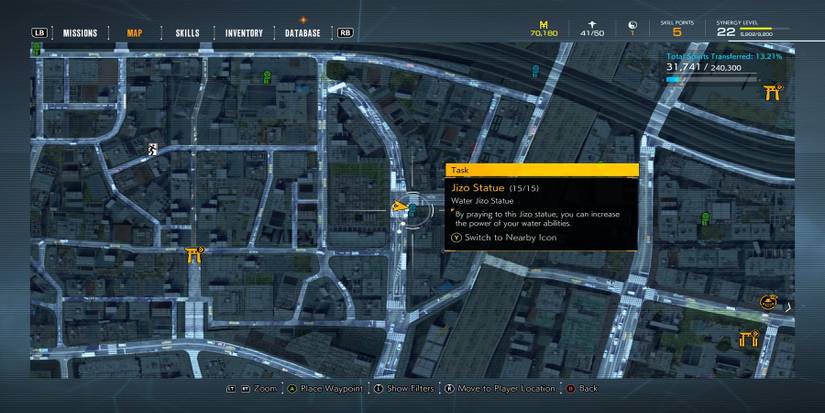825x413 pixels.
Task: Click the Meika currency icon
Action: tap(544, 24)
